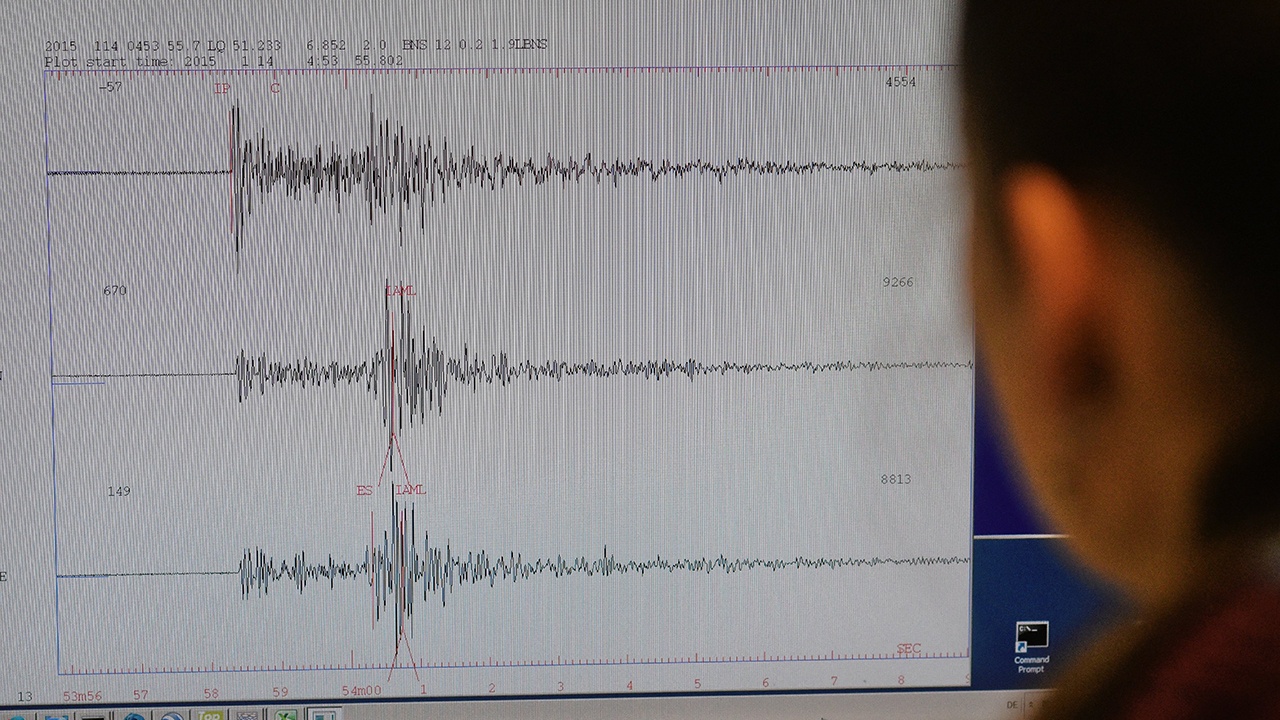The image size is (1280, 720).
Task: Click the offset value 670
Action: (x=115, y=291)
